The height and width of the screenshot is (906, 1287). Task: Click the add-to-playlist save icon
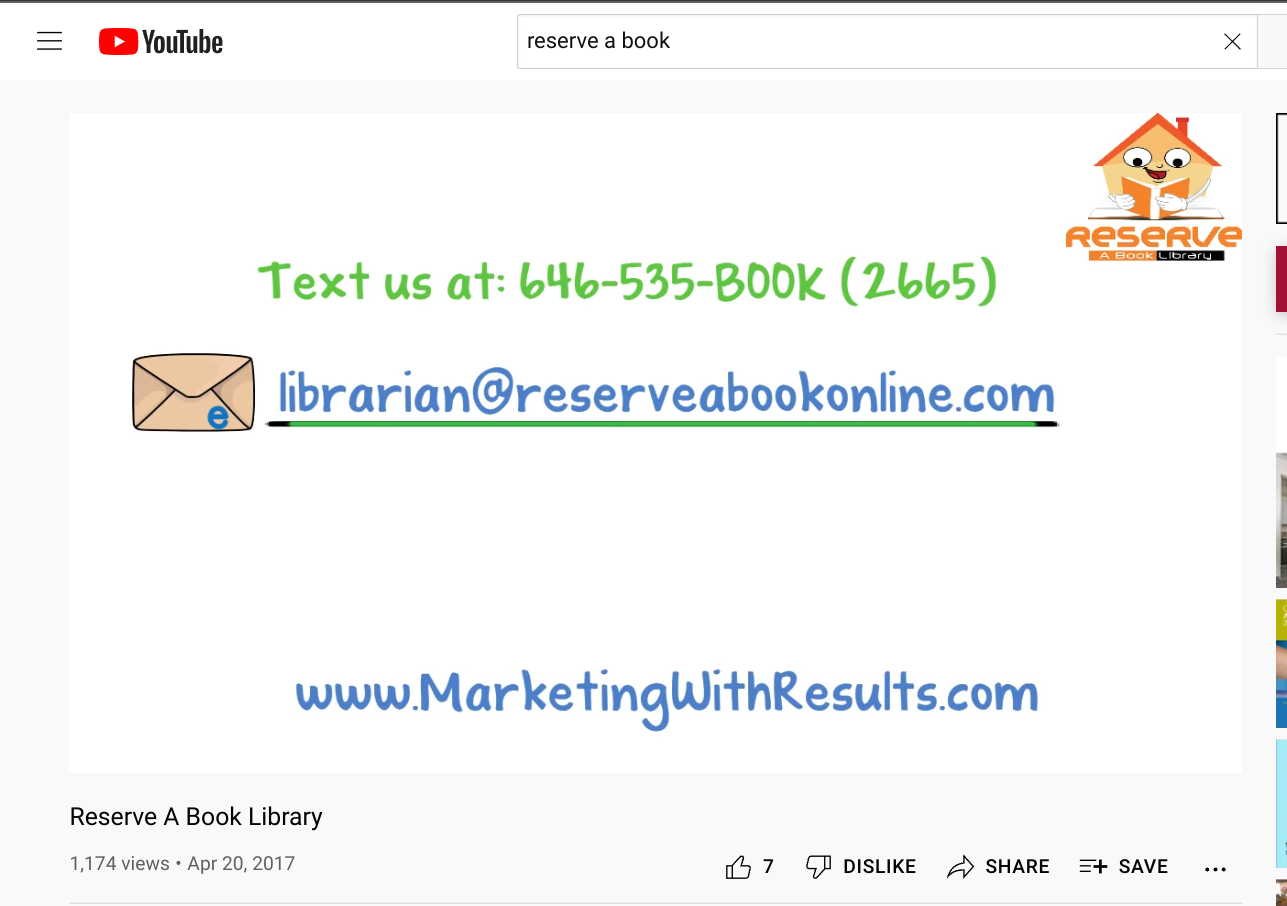click(1093, 867)
